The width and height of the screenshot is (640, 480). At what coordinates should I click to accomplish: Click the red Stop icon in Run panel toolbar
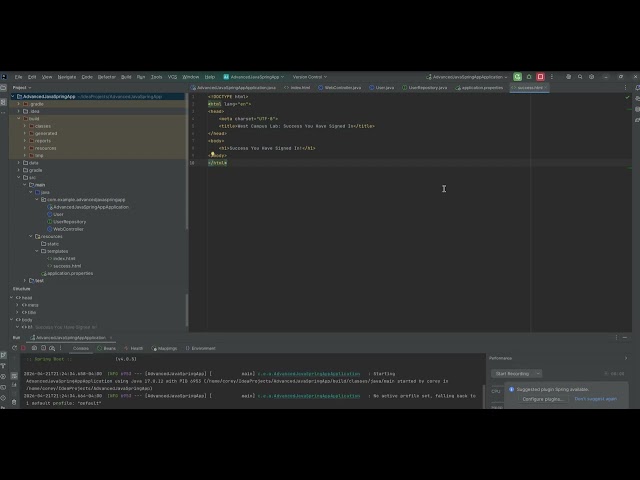24,348
